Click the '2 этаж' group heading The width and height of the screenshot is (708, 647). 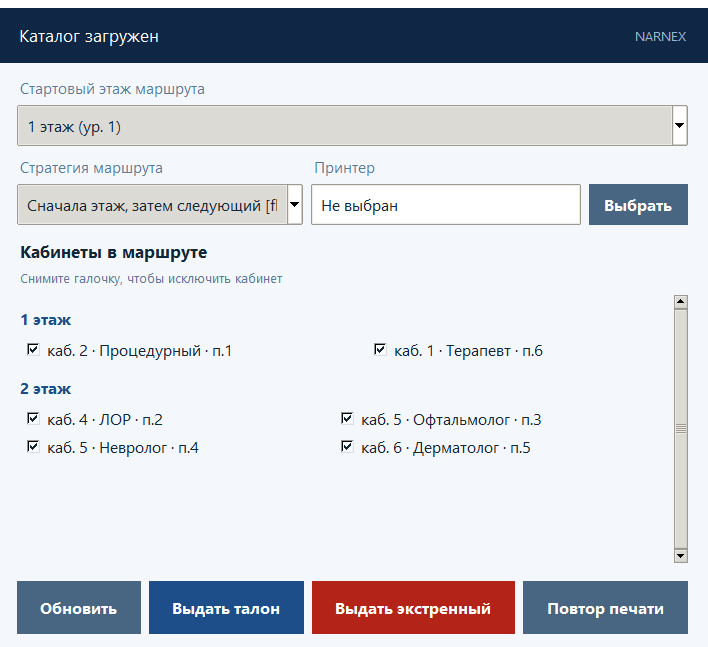click(46, 389)
